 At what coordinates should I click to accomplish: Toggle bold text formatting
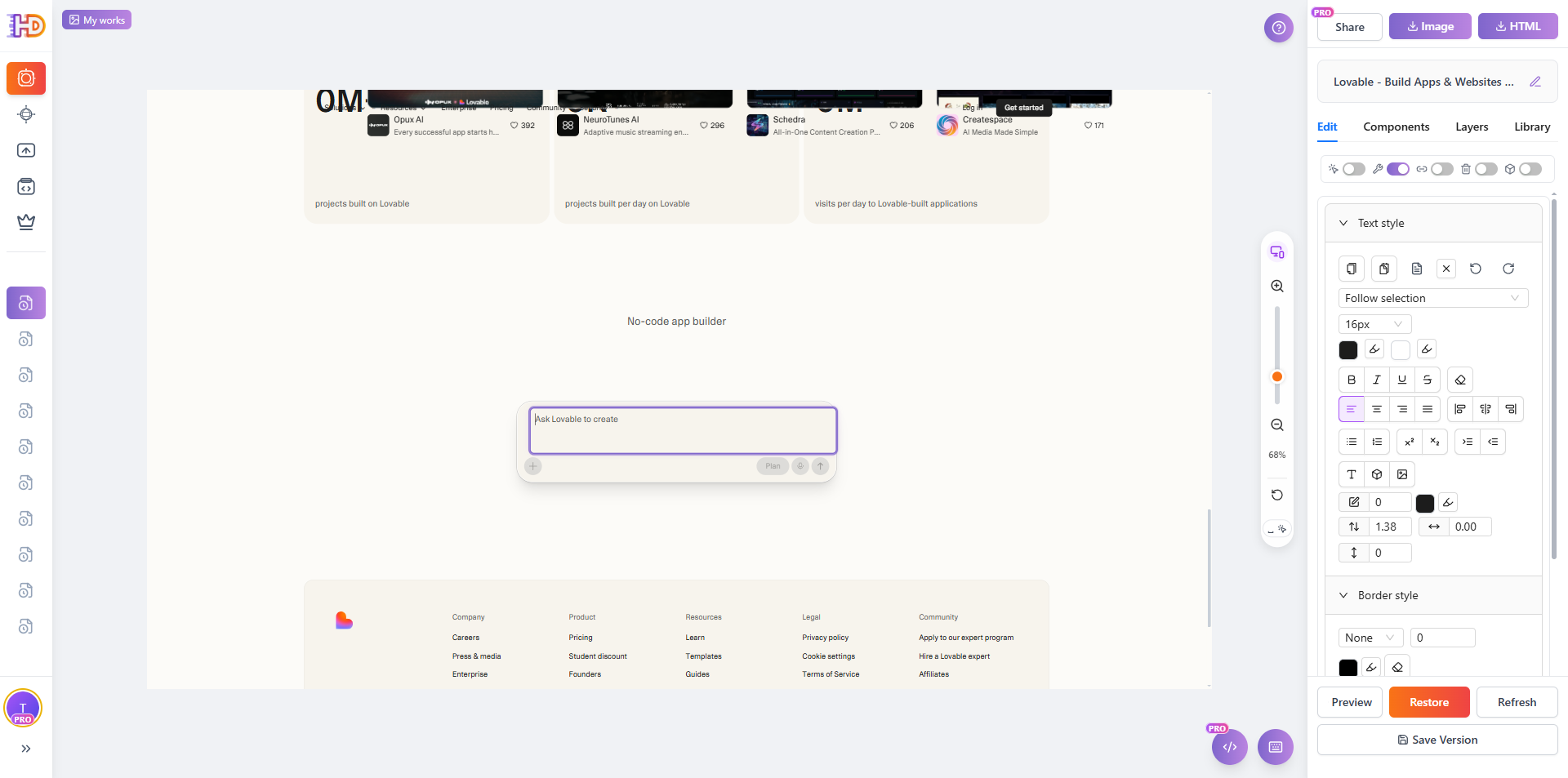tap(1352, 380)
